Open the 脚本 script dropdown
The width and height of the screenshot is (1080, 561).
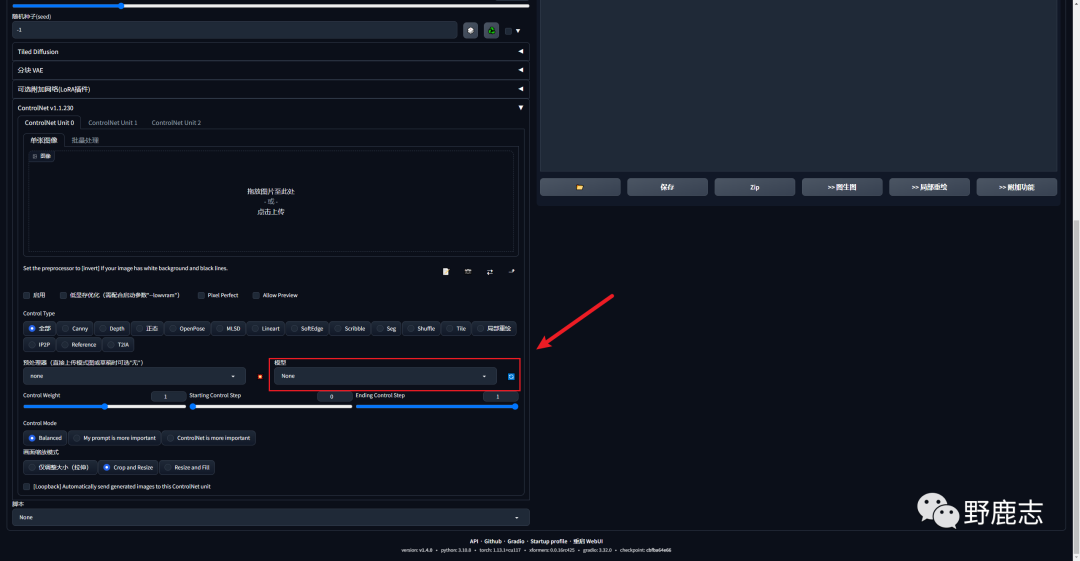coord(271,518)
